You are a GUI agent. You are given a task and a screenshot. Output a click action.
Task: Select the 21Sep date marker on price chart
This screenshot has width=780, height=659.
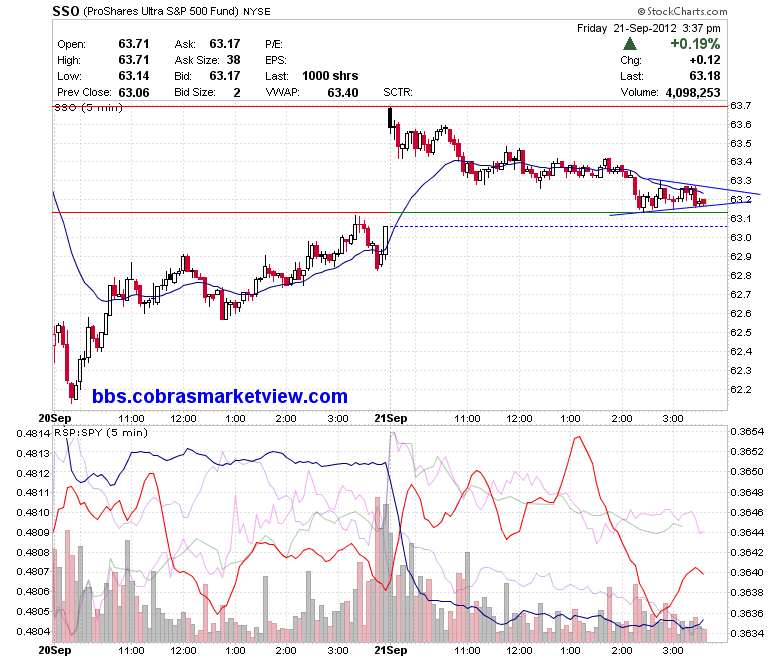tap(390, 418)
